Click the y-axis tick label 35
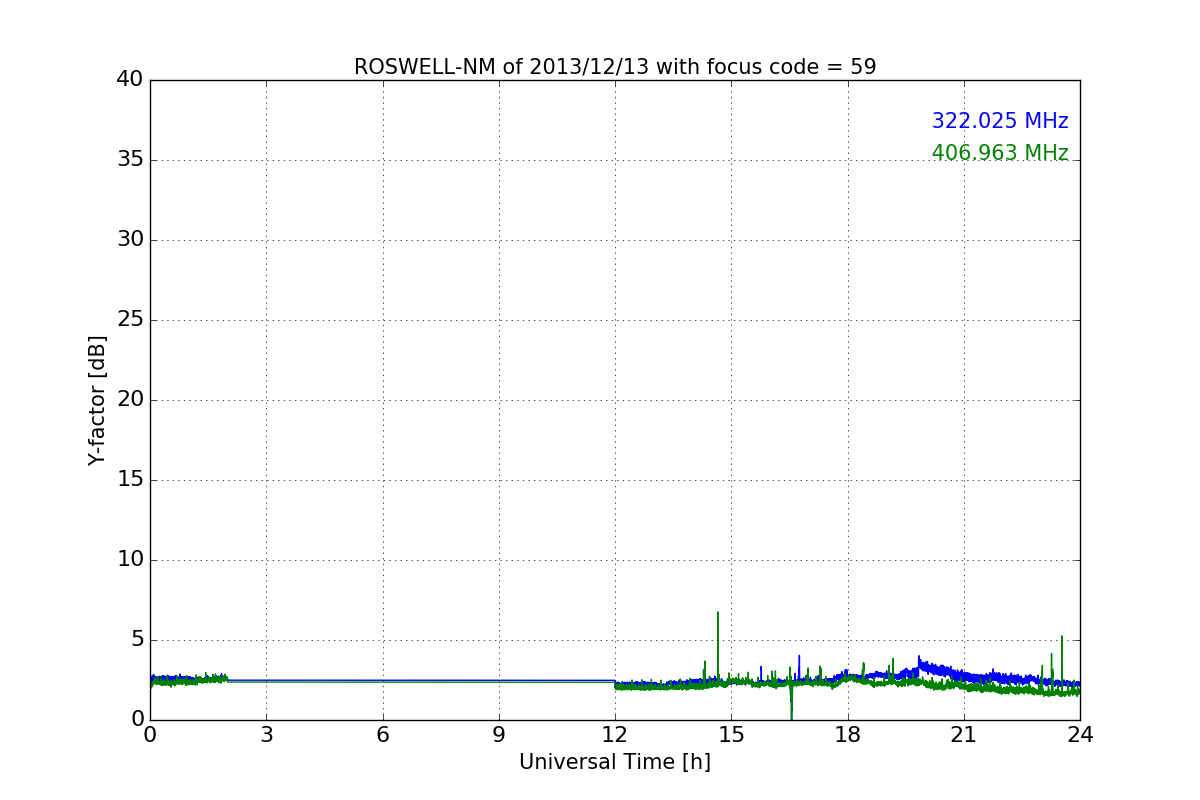Image resolution: width=1200 pixels, height=800 pixels. [x=130, y=160]
